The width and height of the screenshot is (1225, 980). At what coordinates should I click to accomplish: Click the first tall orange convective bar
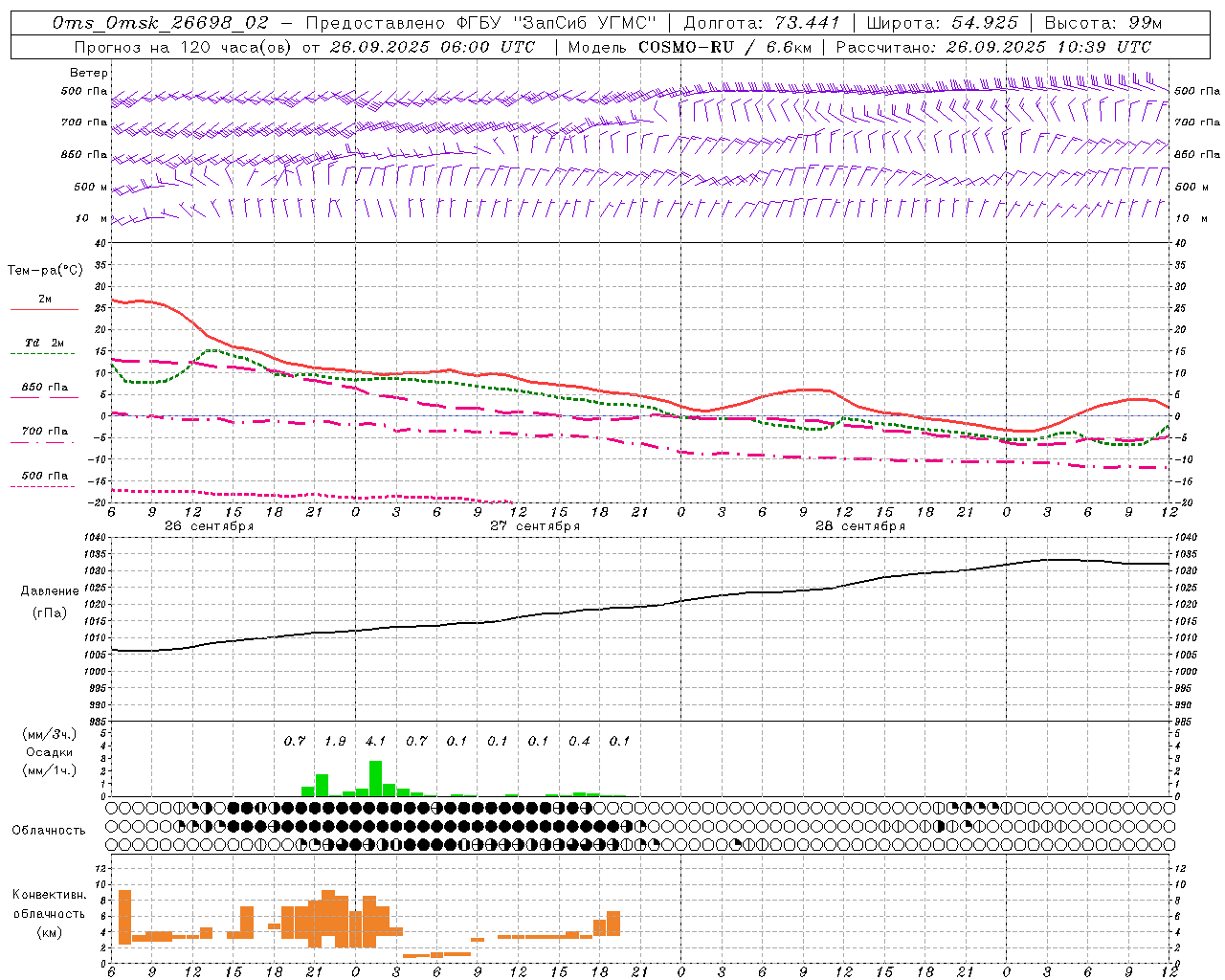point(124,917)
